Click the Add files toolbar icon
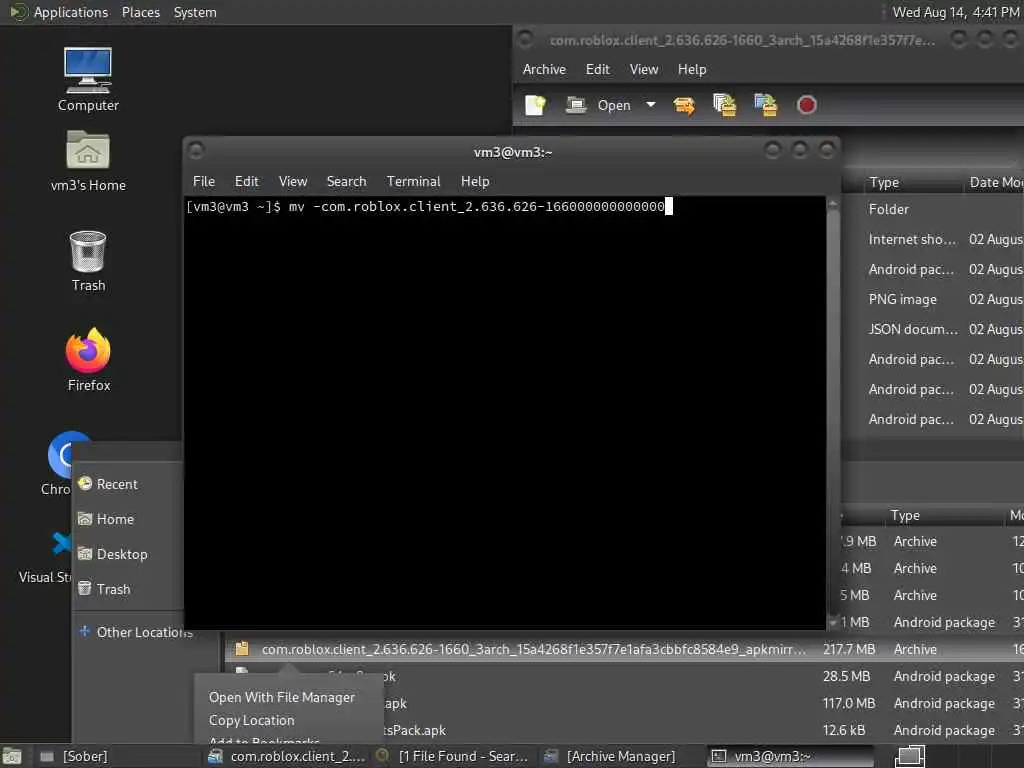 click(724, 105)
